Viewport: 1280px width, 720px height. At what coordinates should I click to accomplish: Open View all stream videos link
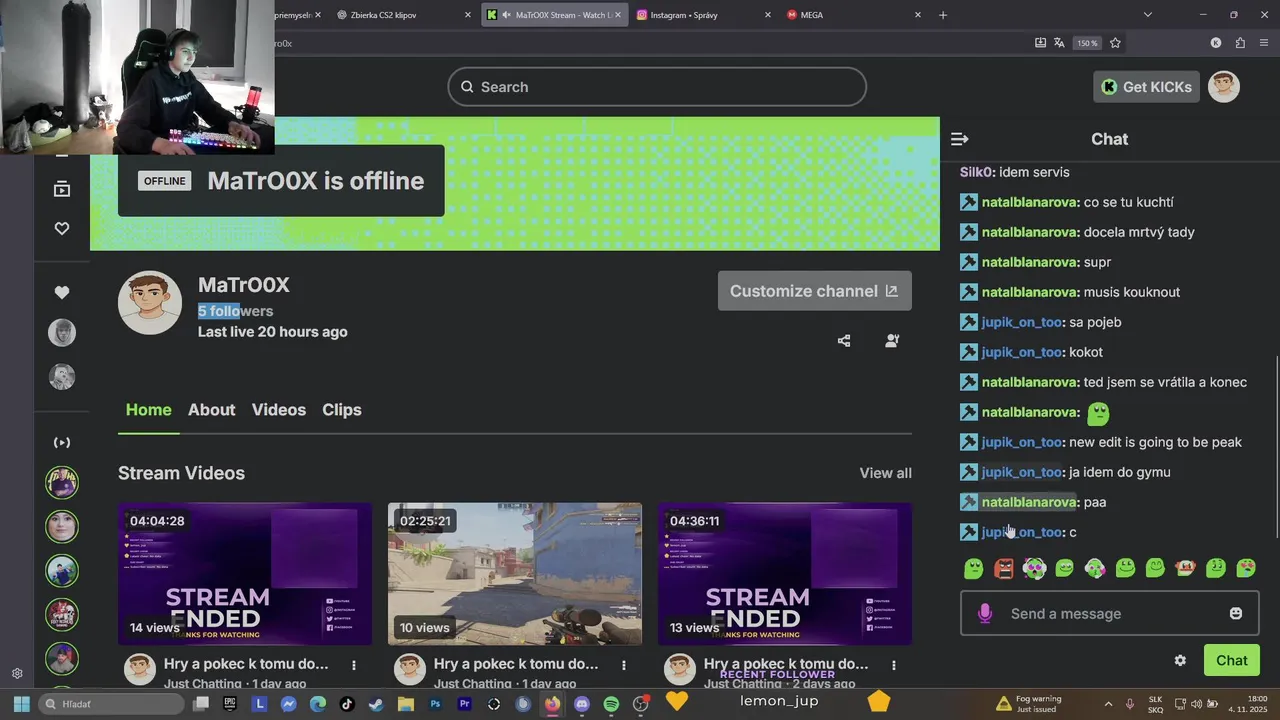[x=886, y=473]
